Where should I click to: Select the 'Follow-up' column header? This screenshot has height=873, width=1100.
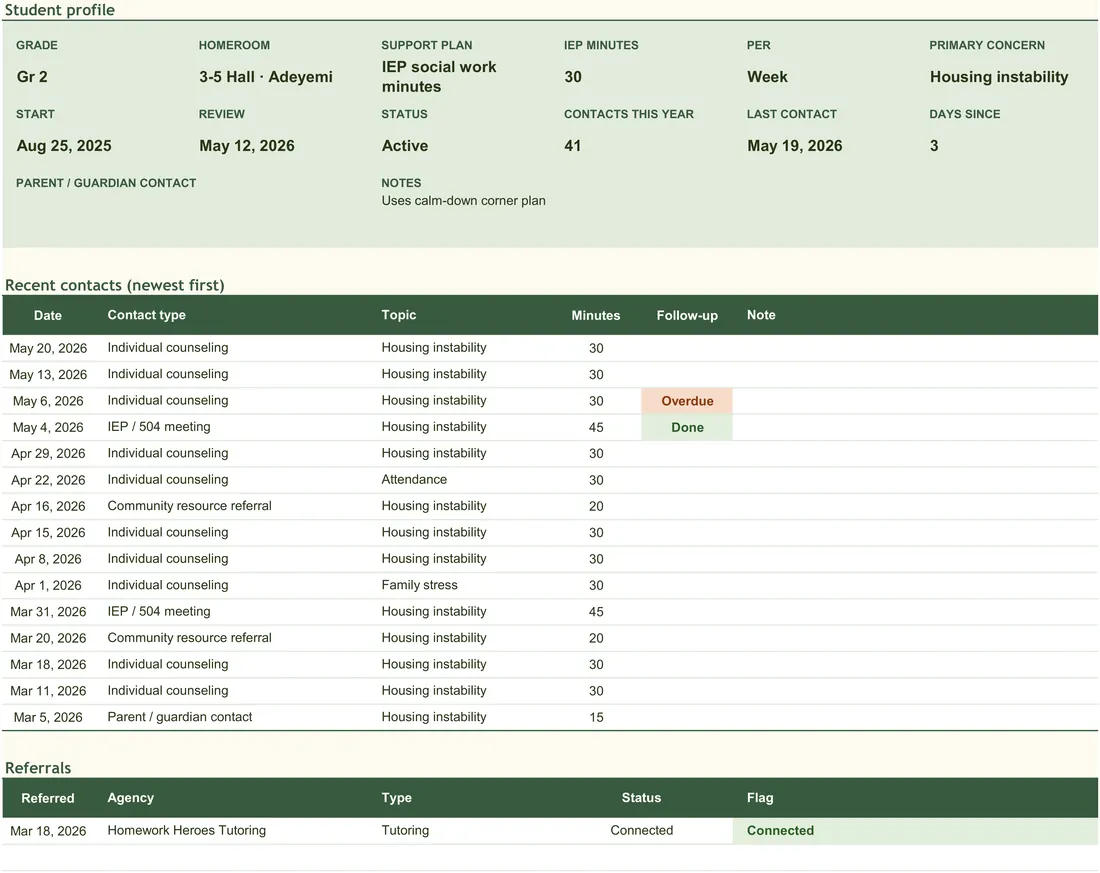click(x=687, y=315)
